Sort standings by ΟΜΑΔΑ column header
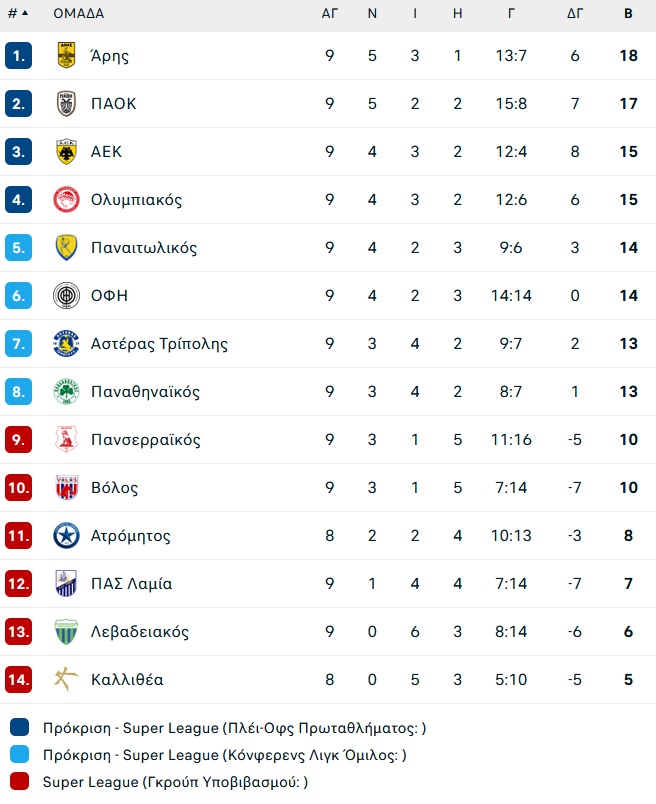Image resolution: width=656 pixels, height=804 pixels. [x=78, y=13]
